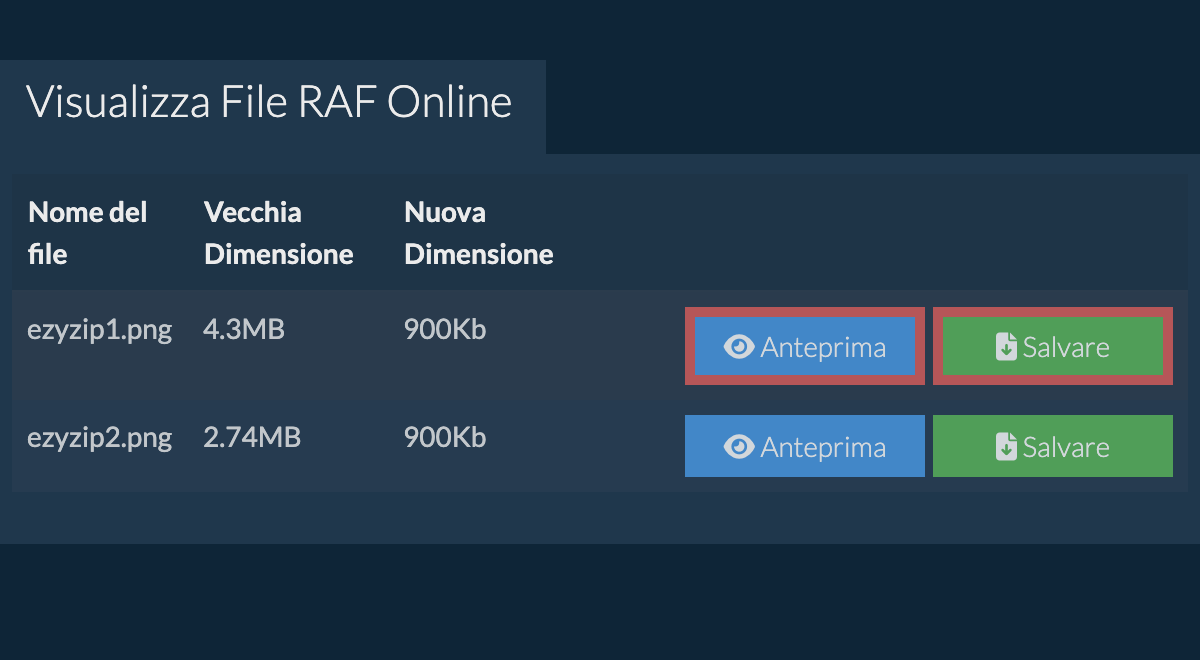
Task: Click the 2.74MB old size value
Action: tap(252, 438)
